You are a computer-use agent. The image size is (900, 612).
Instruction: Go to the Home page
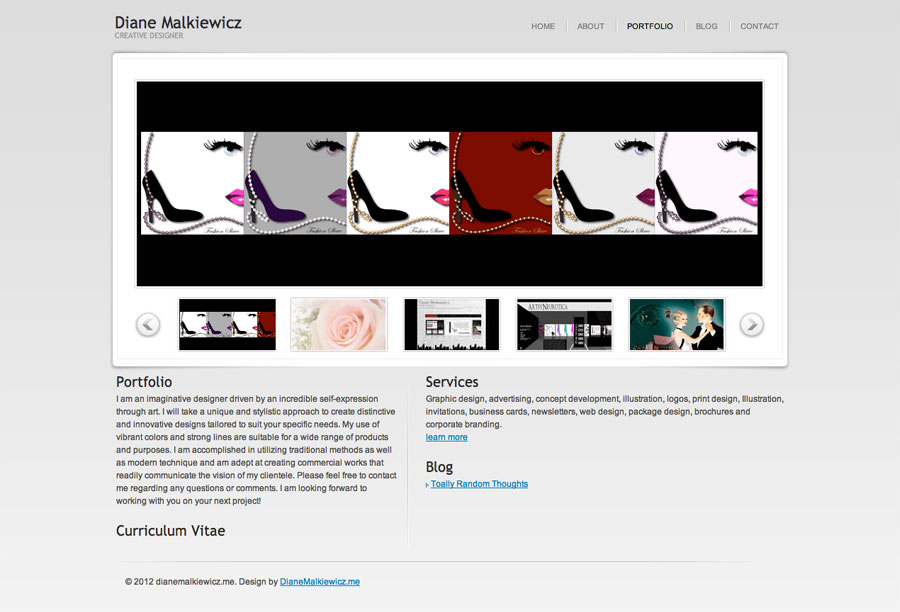click(x=543, y=27)
